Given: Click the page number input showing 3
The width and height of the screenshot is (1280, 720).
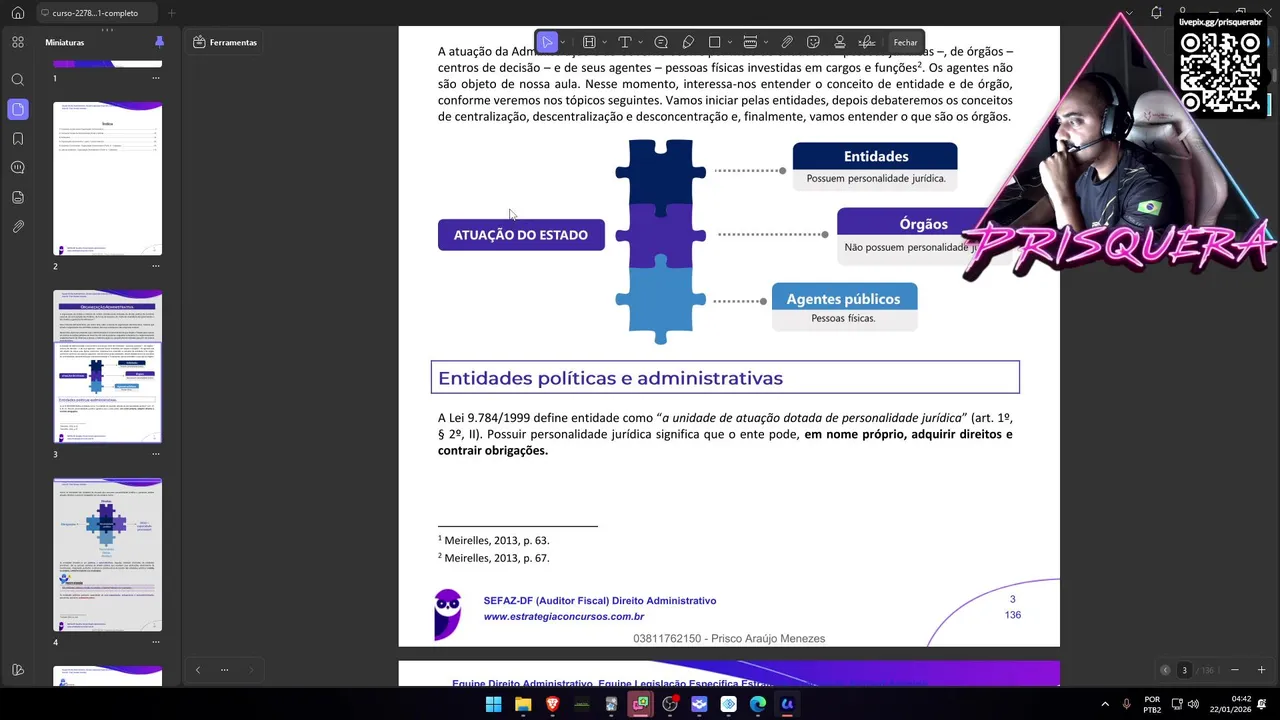Looking at the screenshot, I should pyautogui.click(x=1184, y=670).
